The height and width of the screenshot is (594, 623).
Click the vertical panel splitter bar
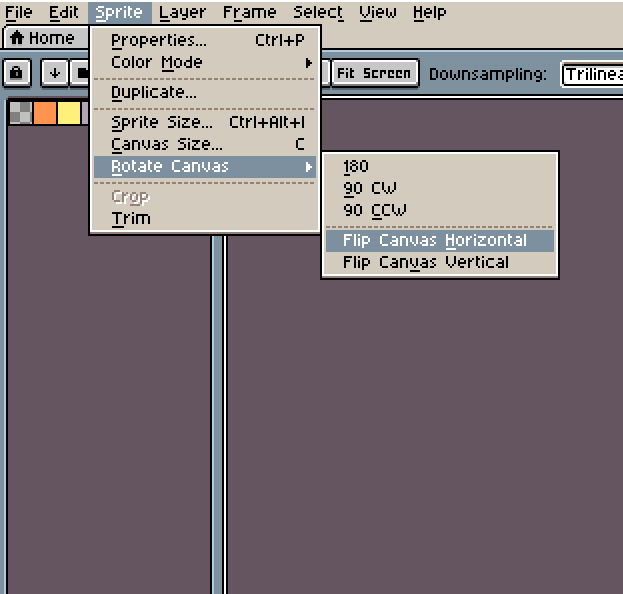point(219,413)
